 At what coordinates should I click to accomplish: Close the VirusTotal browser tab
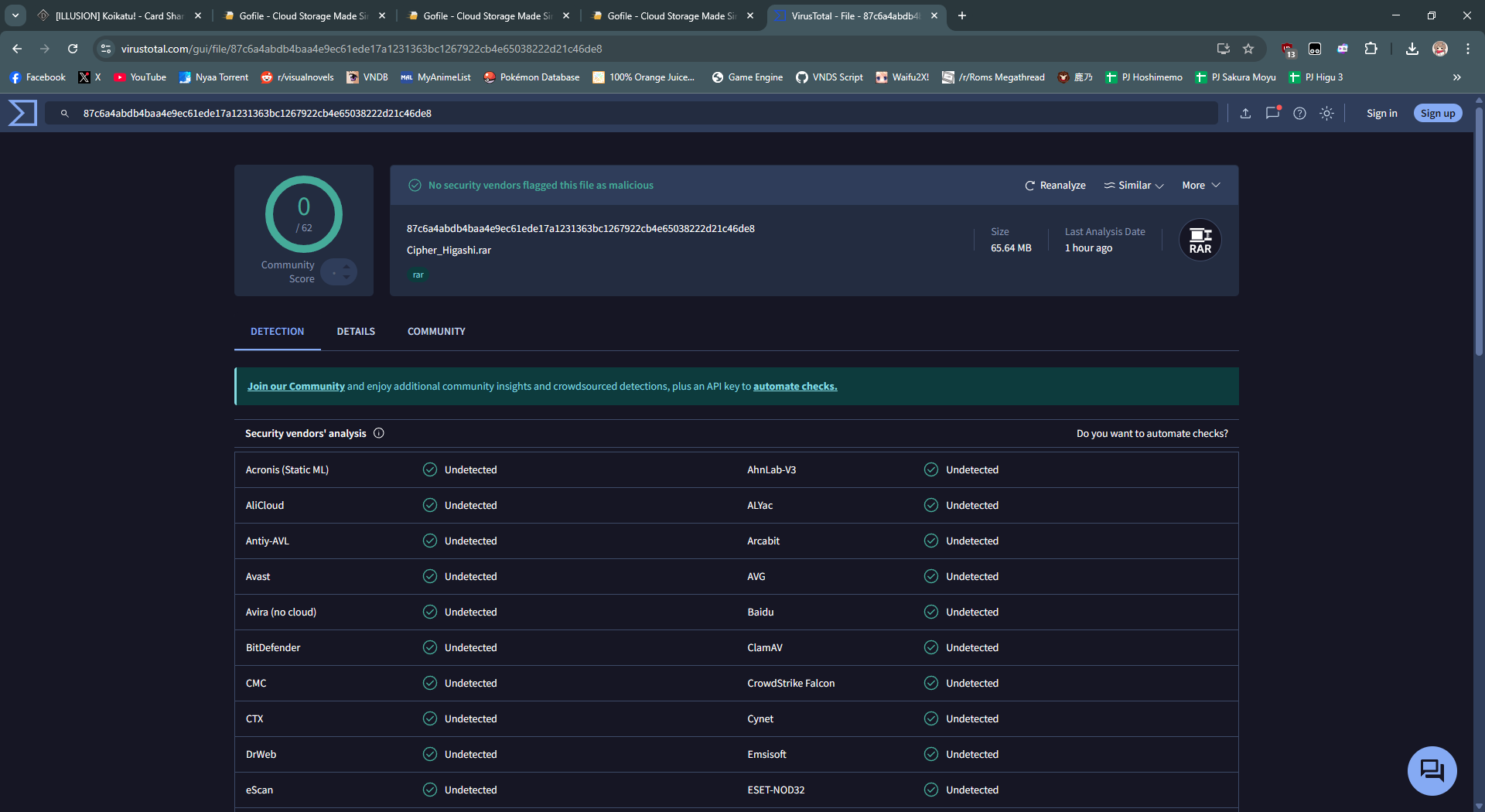[934, 15]
